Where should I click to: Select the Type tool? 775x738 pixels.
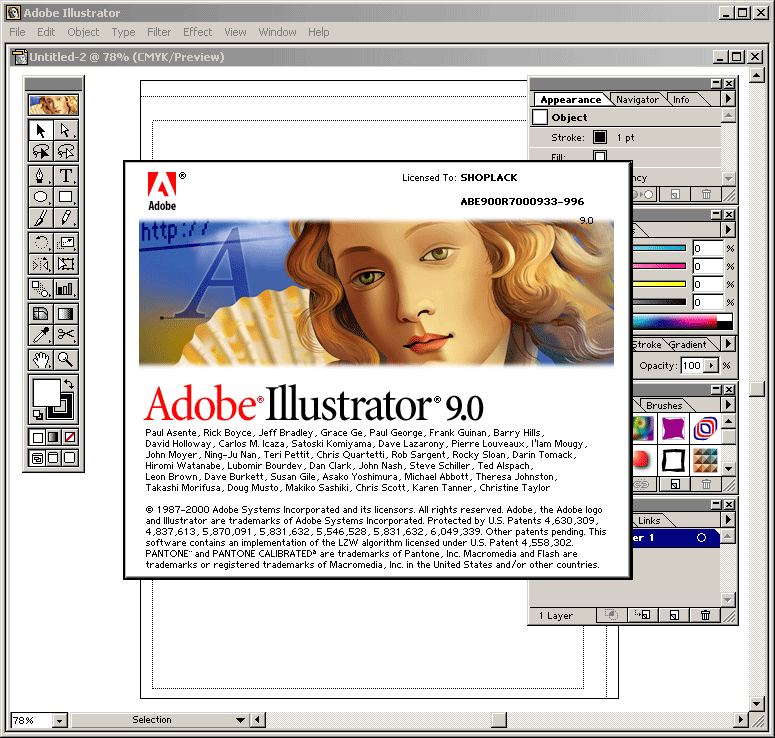click(x=65, y=176)
